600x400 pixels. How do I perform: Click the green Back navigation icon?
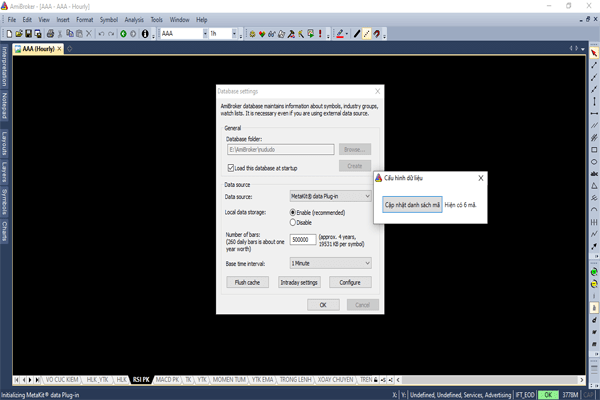tap(123, 34)
